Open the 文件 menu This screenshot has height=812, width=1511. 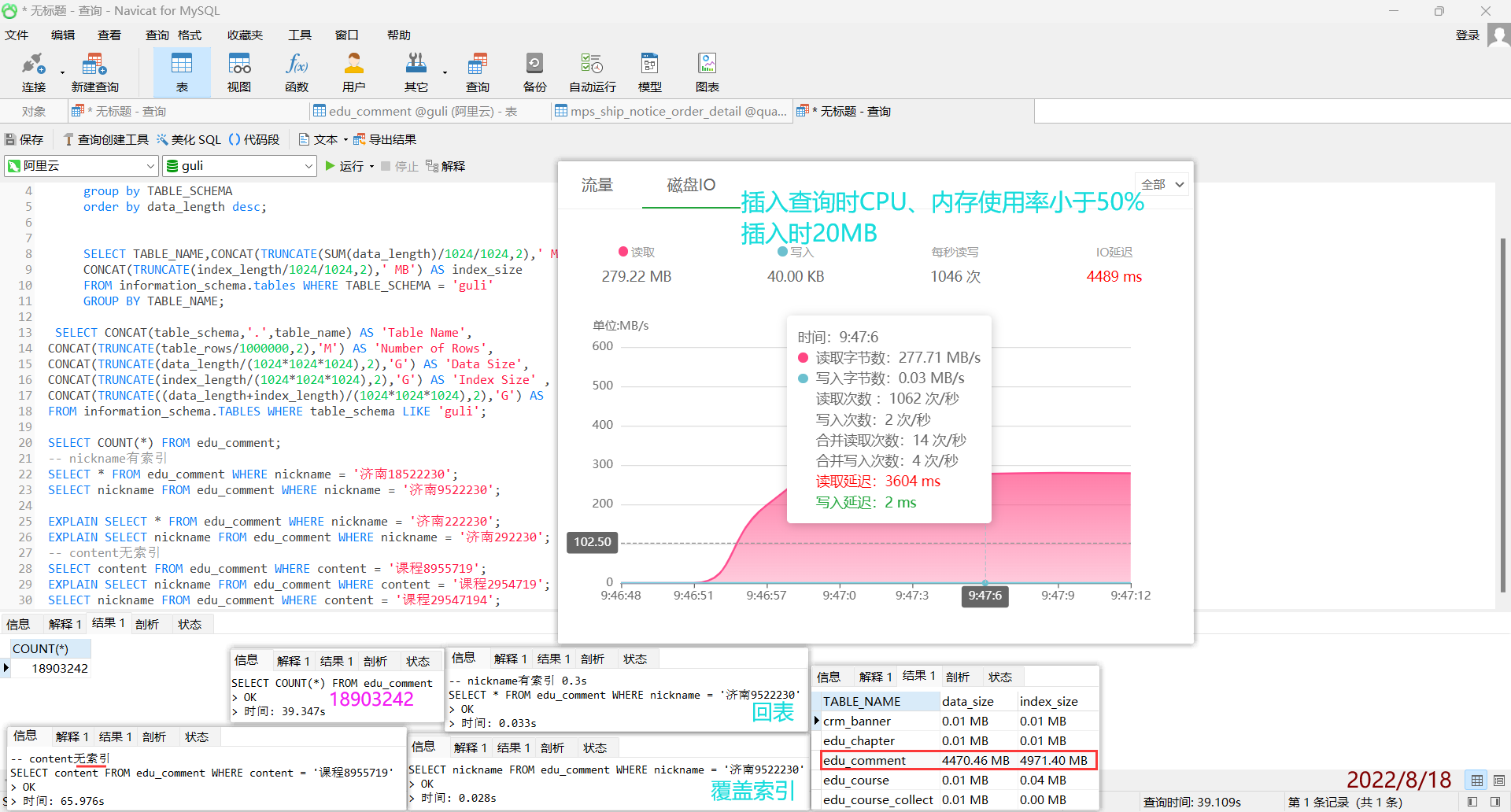click(x=16, y=35)
